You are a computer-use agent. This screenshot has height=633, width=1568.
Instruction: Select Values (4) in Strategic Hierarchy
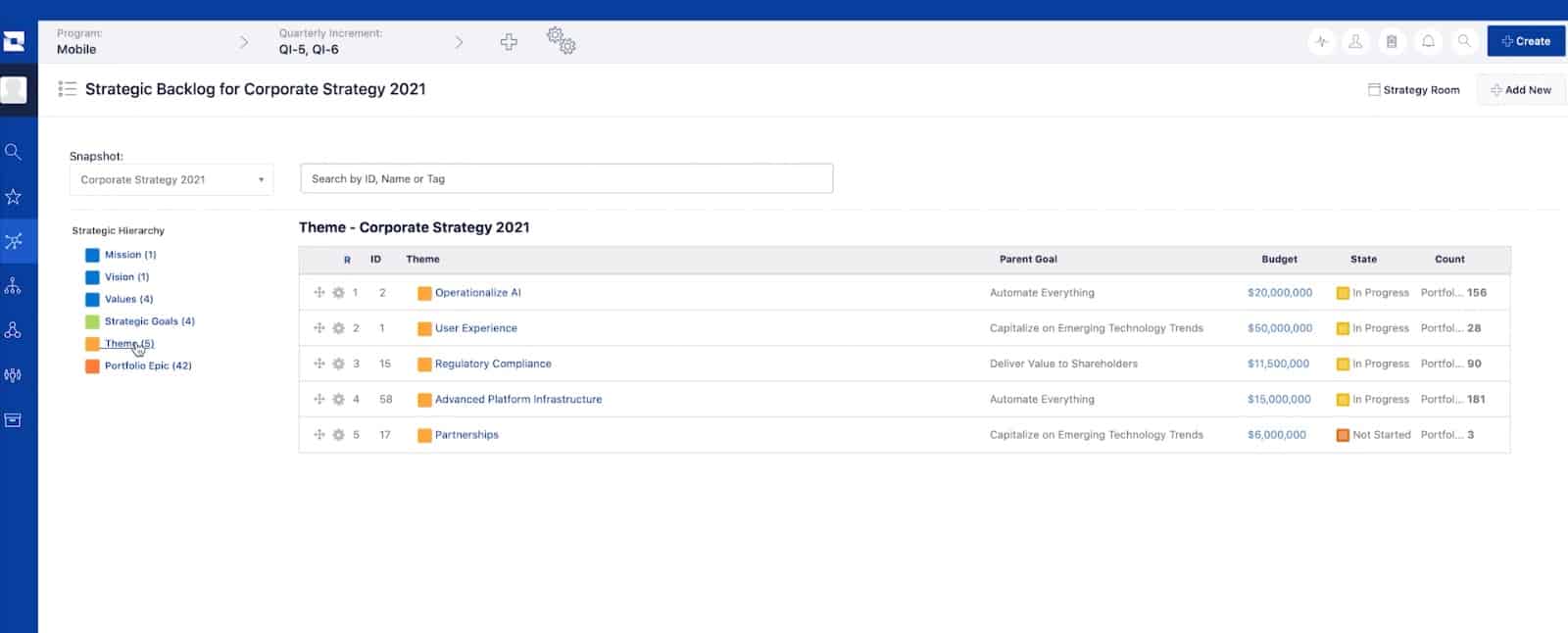[x=128, y=299]
